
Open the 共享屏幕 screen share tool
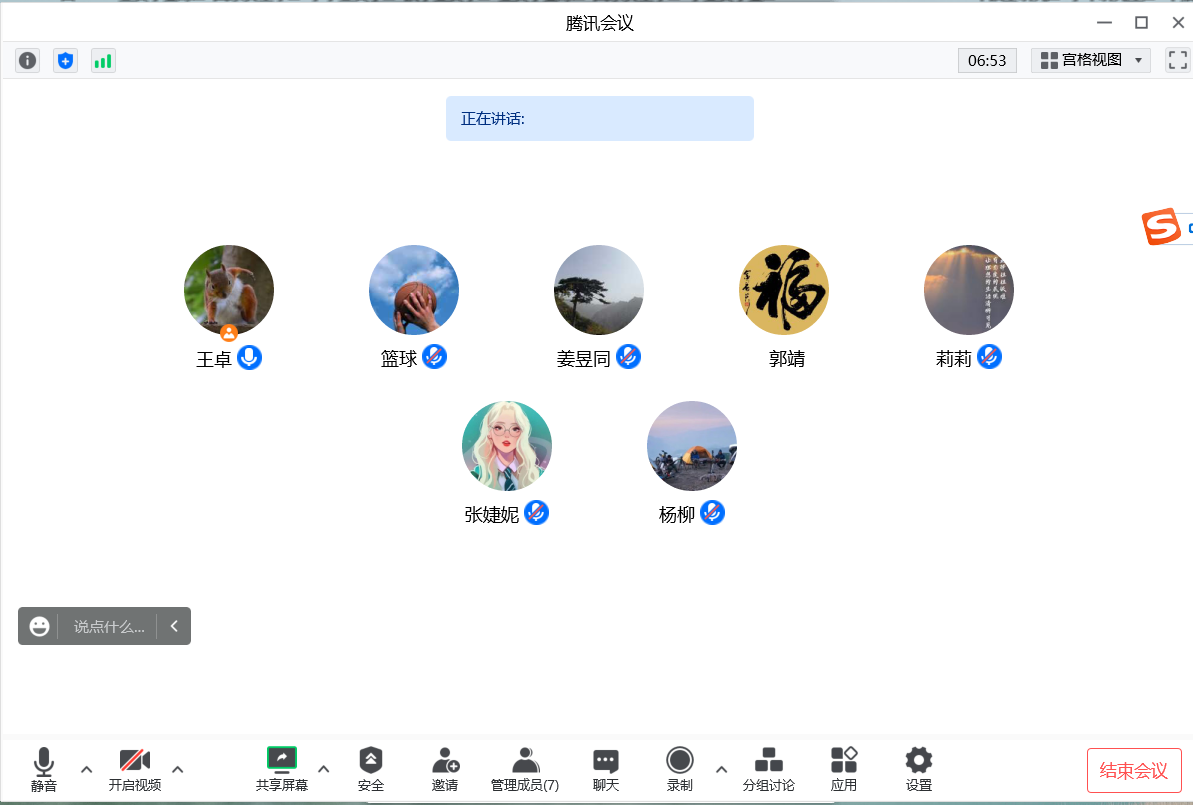[282, 768]
